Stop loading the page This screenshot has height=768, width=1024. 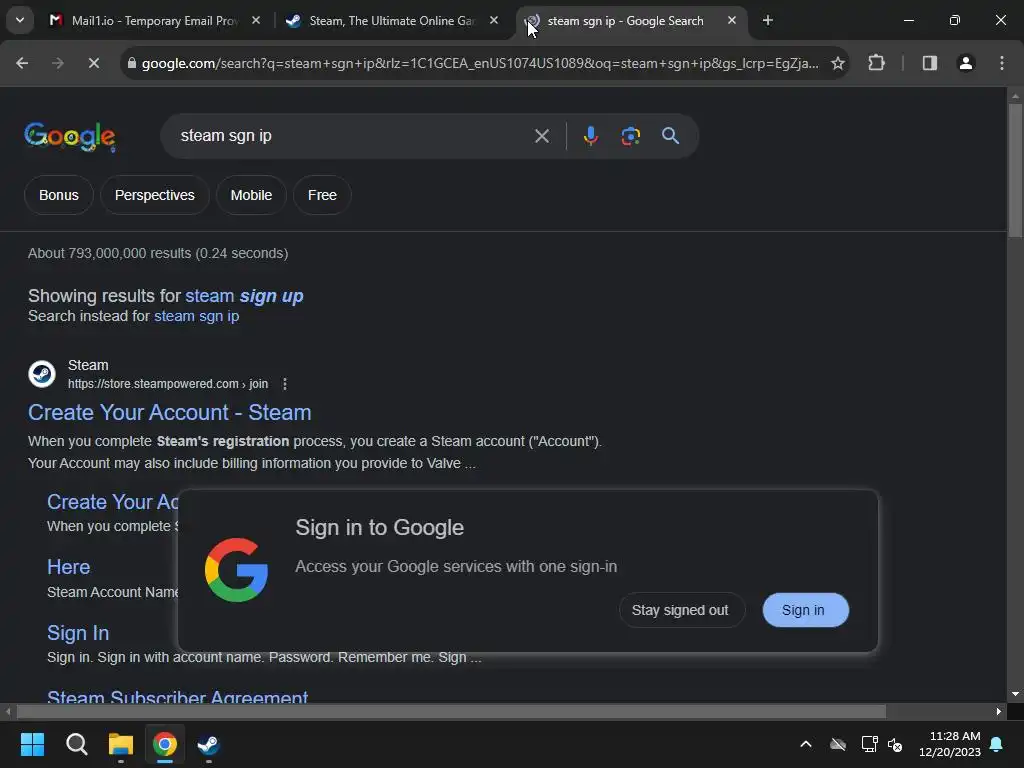pos(93,63)
